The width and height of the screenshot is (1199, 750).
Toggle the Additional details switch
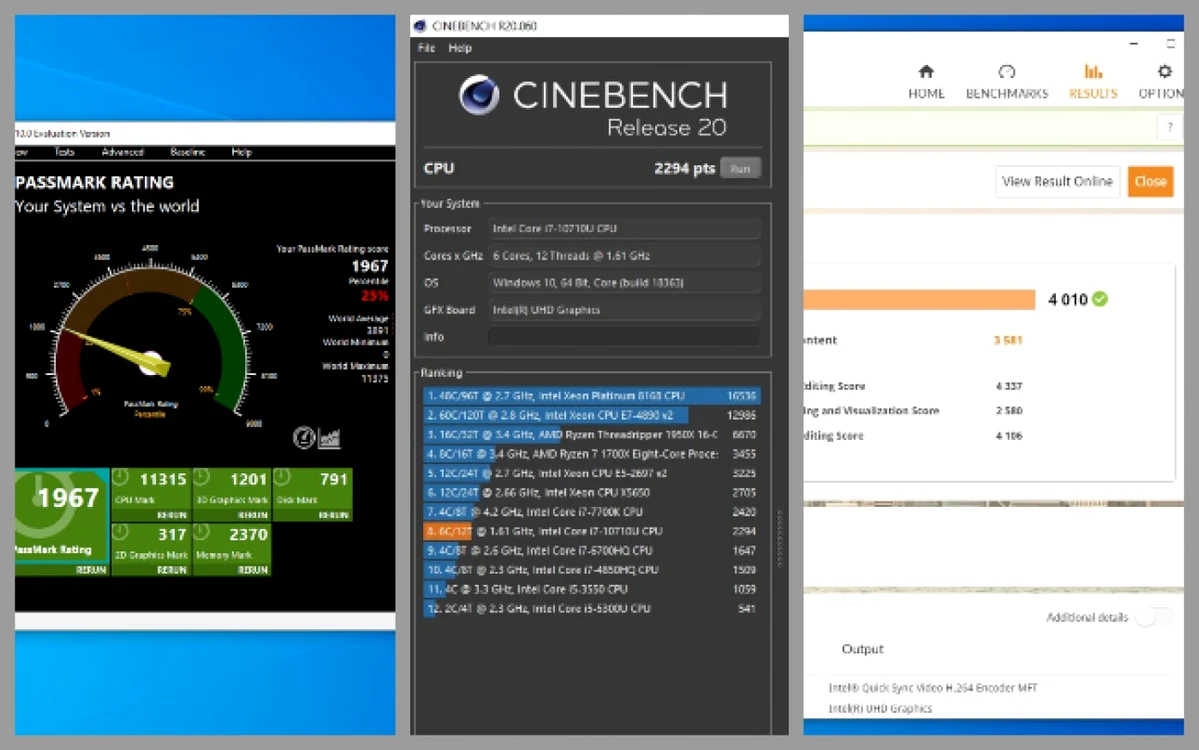[x=1154, y=617]
